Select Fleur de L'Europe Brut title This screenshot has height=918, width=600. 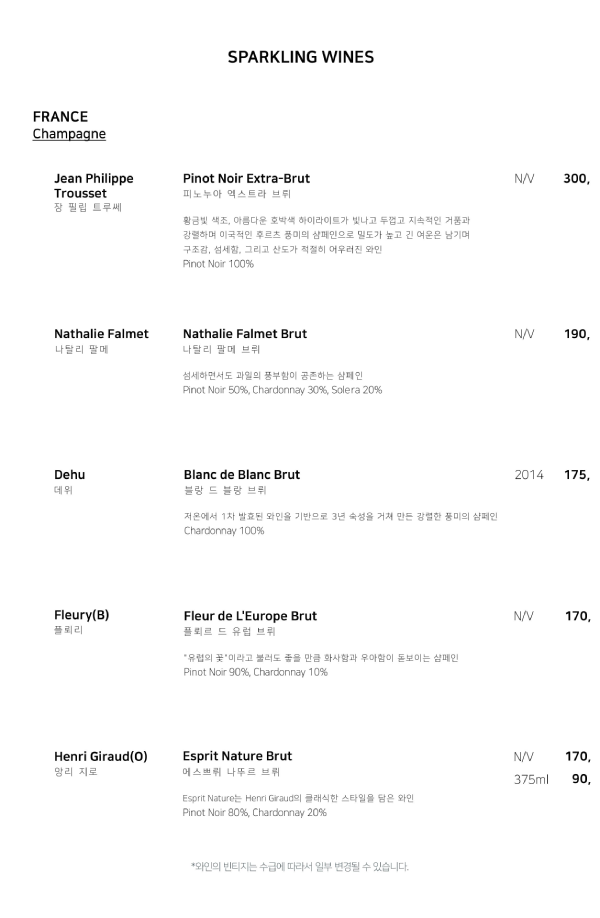coord(250,616)
